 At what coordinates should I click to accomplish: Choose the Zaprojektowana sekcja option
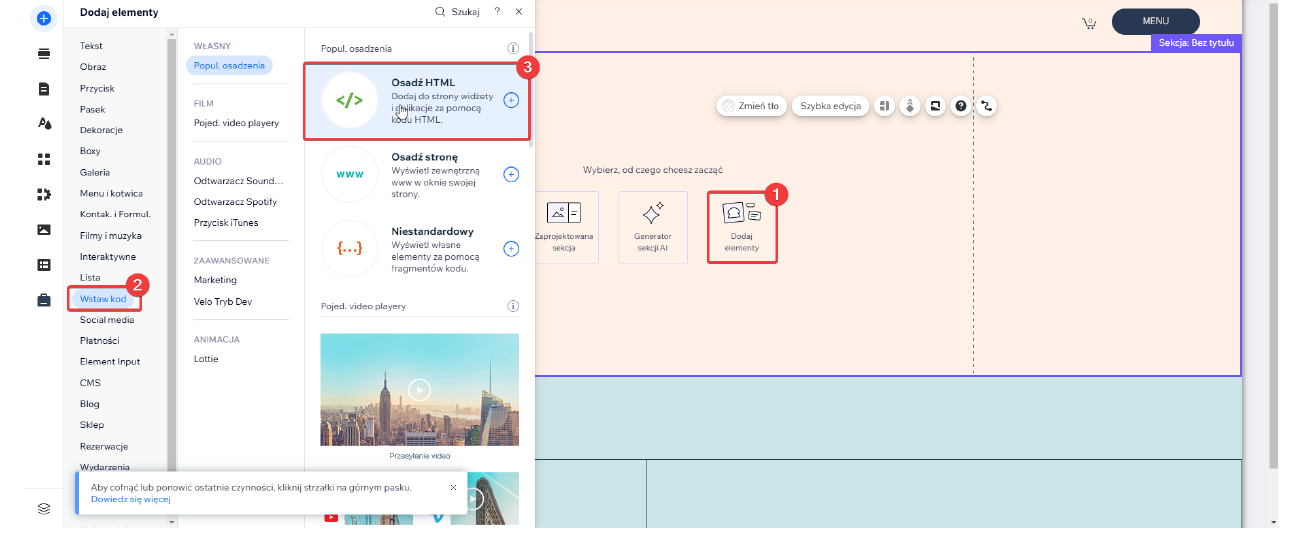click(564, 227)
